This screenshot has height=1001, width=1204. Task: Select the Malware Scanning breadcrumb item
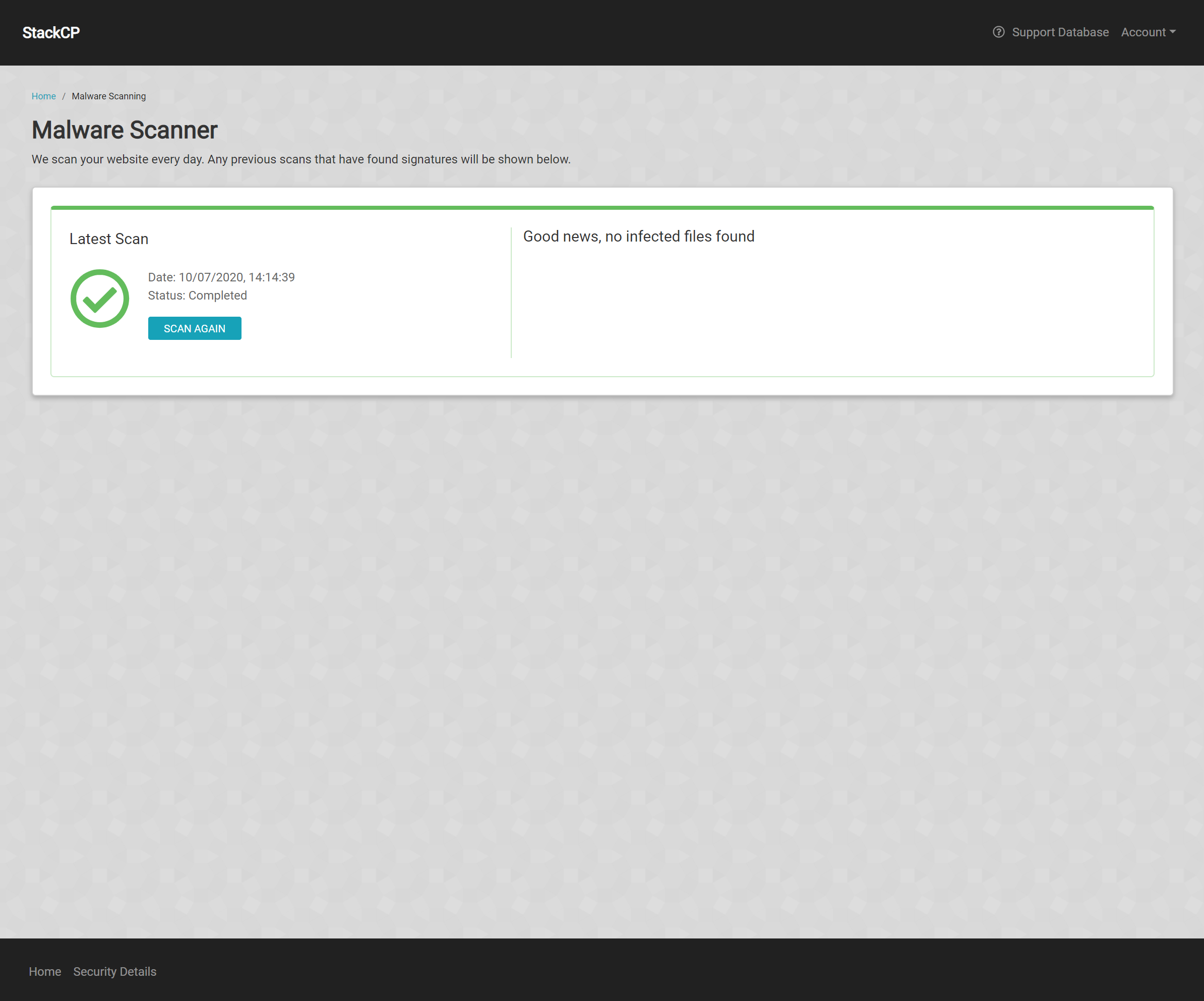pos(109,96)
